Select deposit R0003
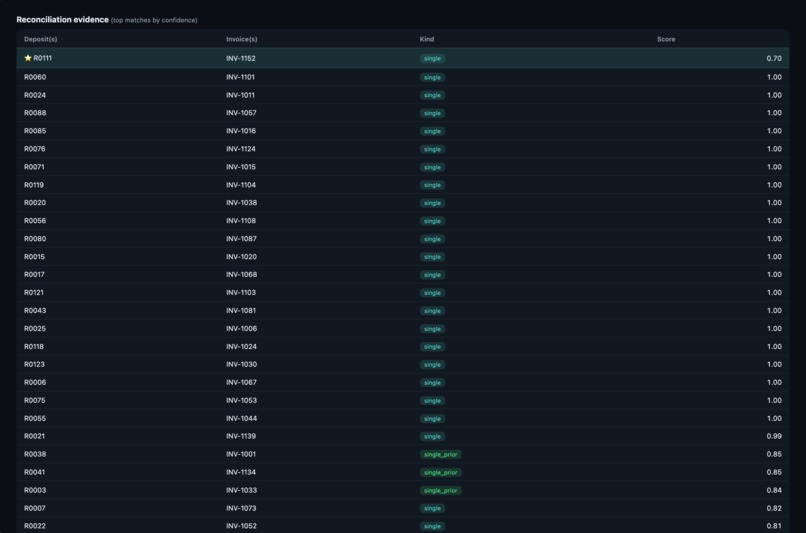Image resolution: width=806 pixels, height=533 pixels. pos(35,490)
